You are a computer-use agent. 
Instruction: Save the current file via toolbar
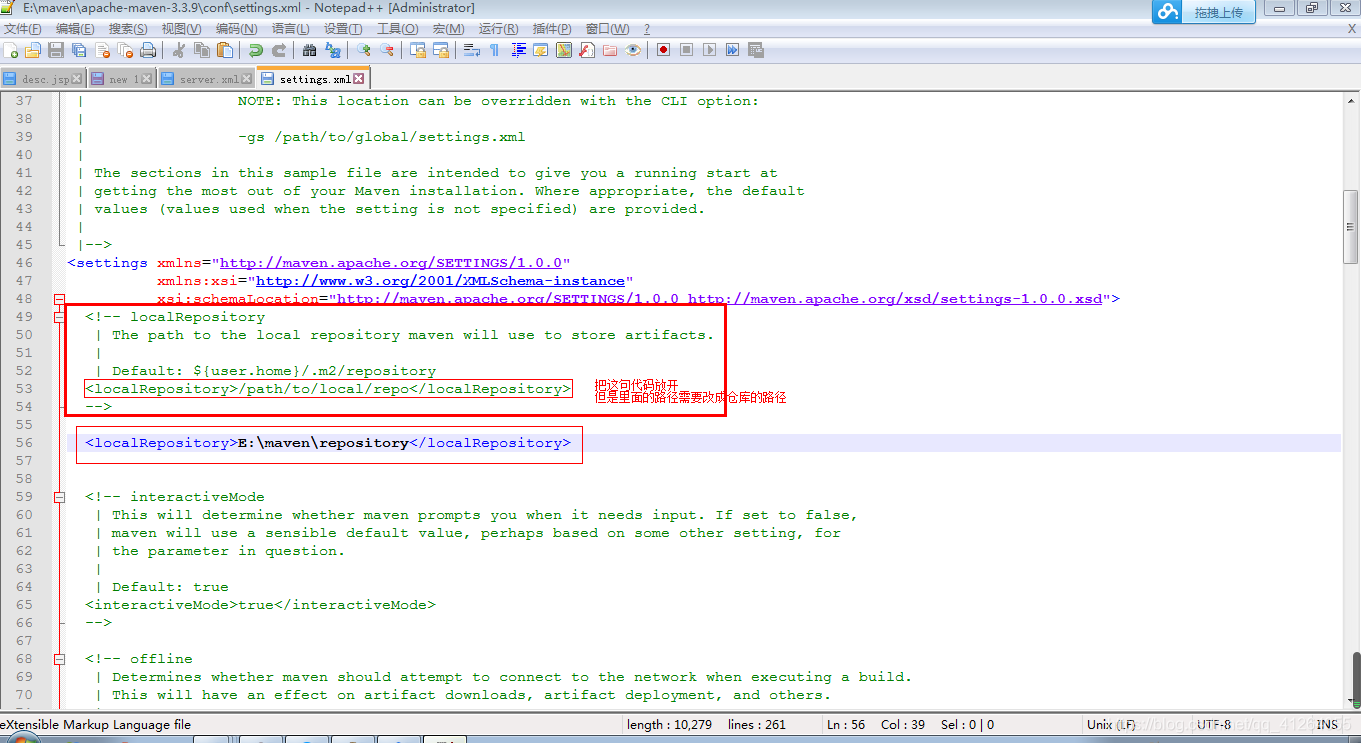click(x=56, y=50)
